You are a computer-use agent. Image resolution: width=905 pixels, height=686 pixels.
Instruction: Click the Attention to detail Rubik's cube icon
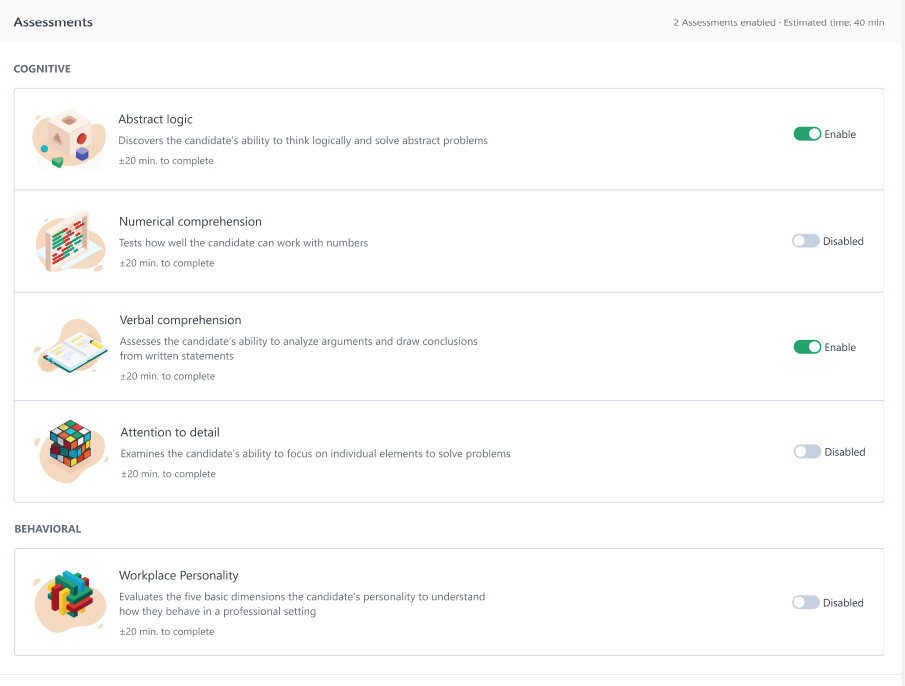pos(71,451)
